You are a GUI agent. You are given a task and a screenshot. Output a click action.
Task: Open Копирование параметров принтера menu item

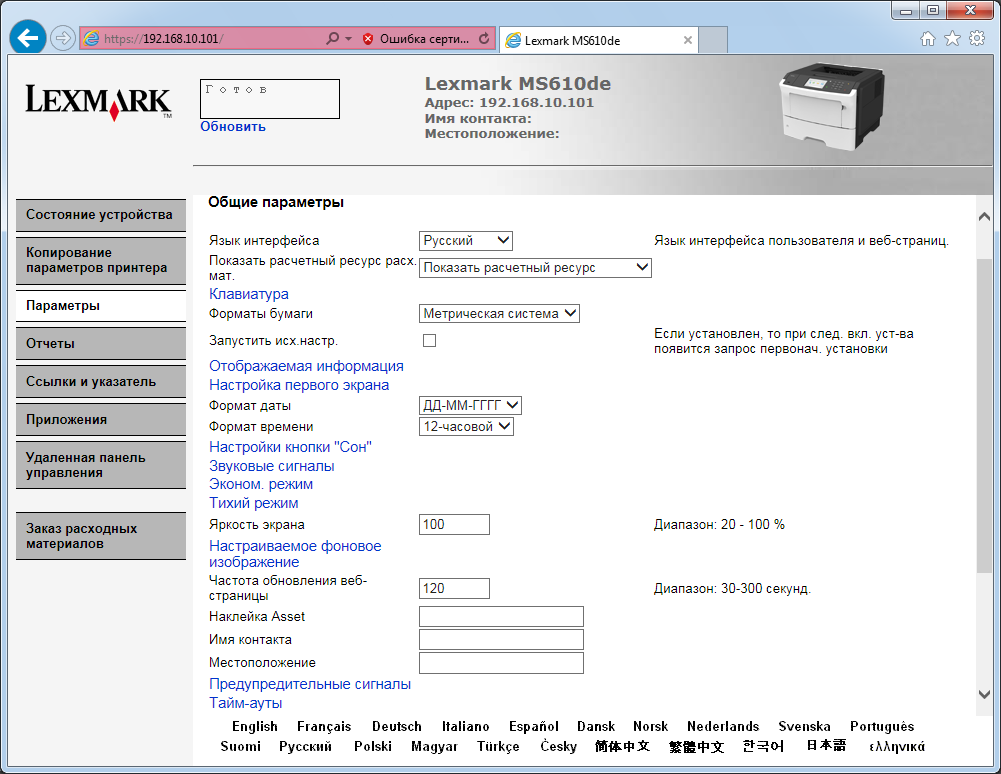101,261
